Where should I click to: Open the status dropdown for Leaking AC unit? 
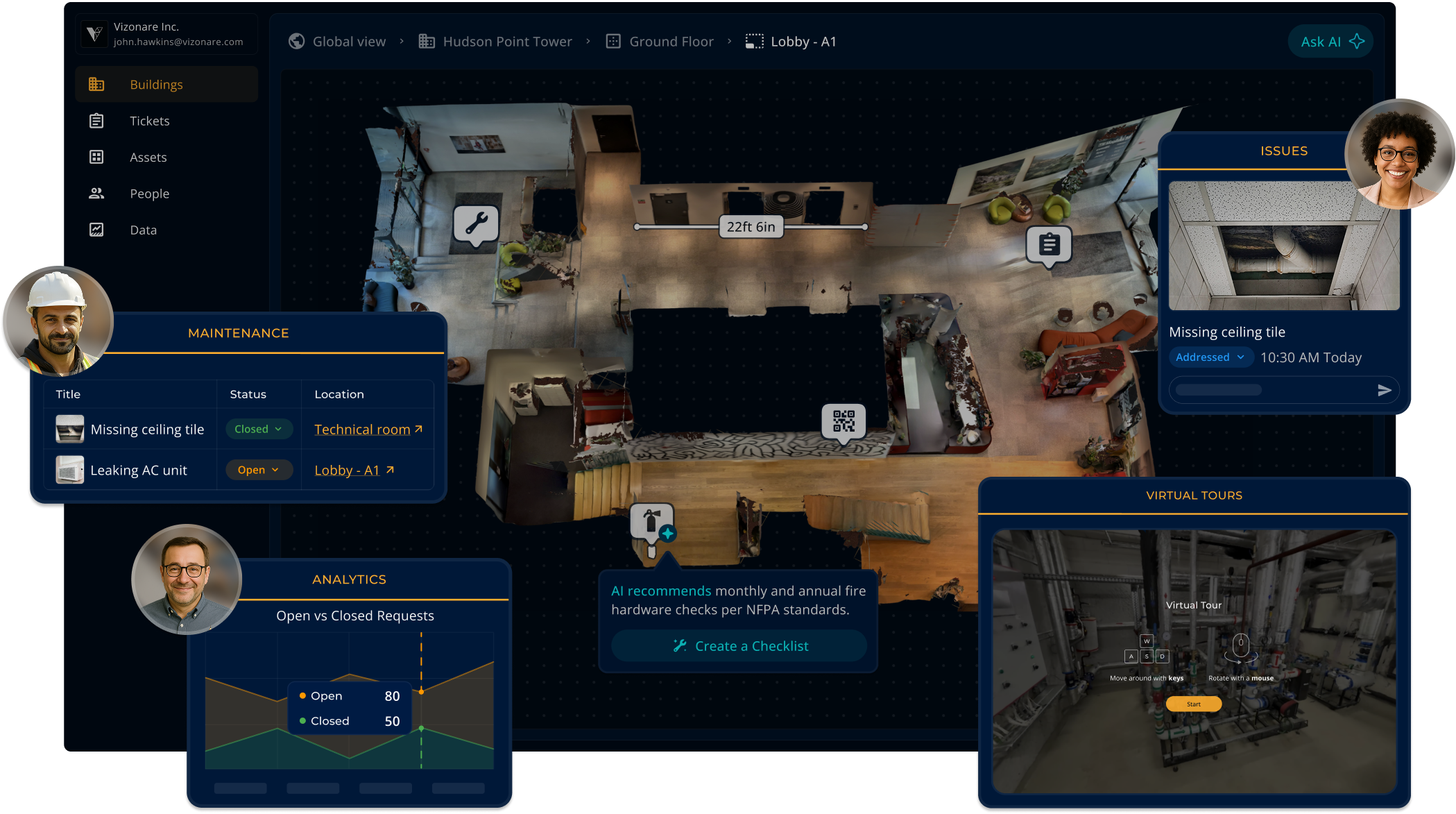coord(257,470)
